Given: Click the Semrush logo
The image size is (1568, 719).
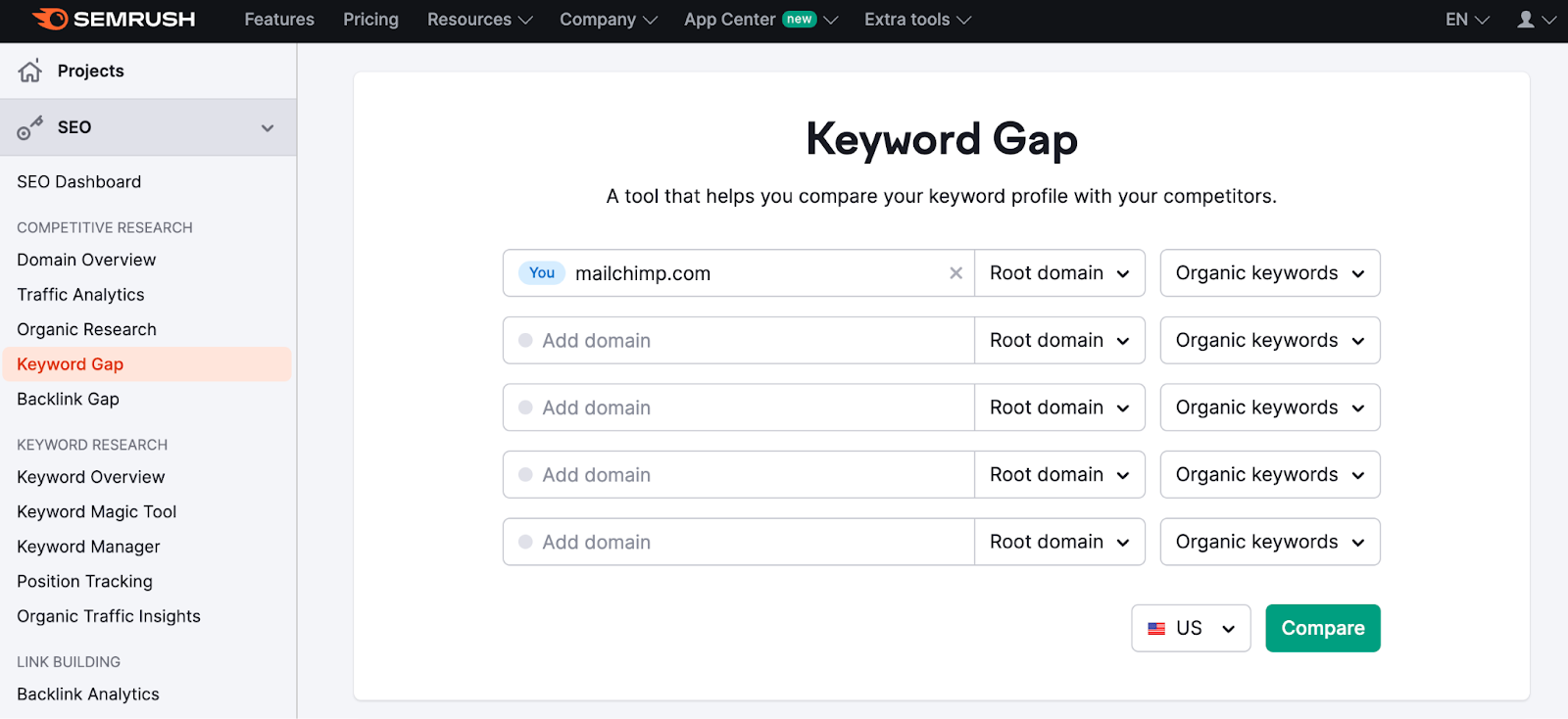Looking at the screenshot, I should pos(114,20).
